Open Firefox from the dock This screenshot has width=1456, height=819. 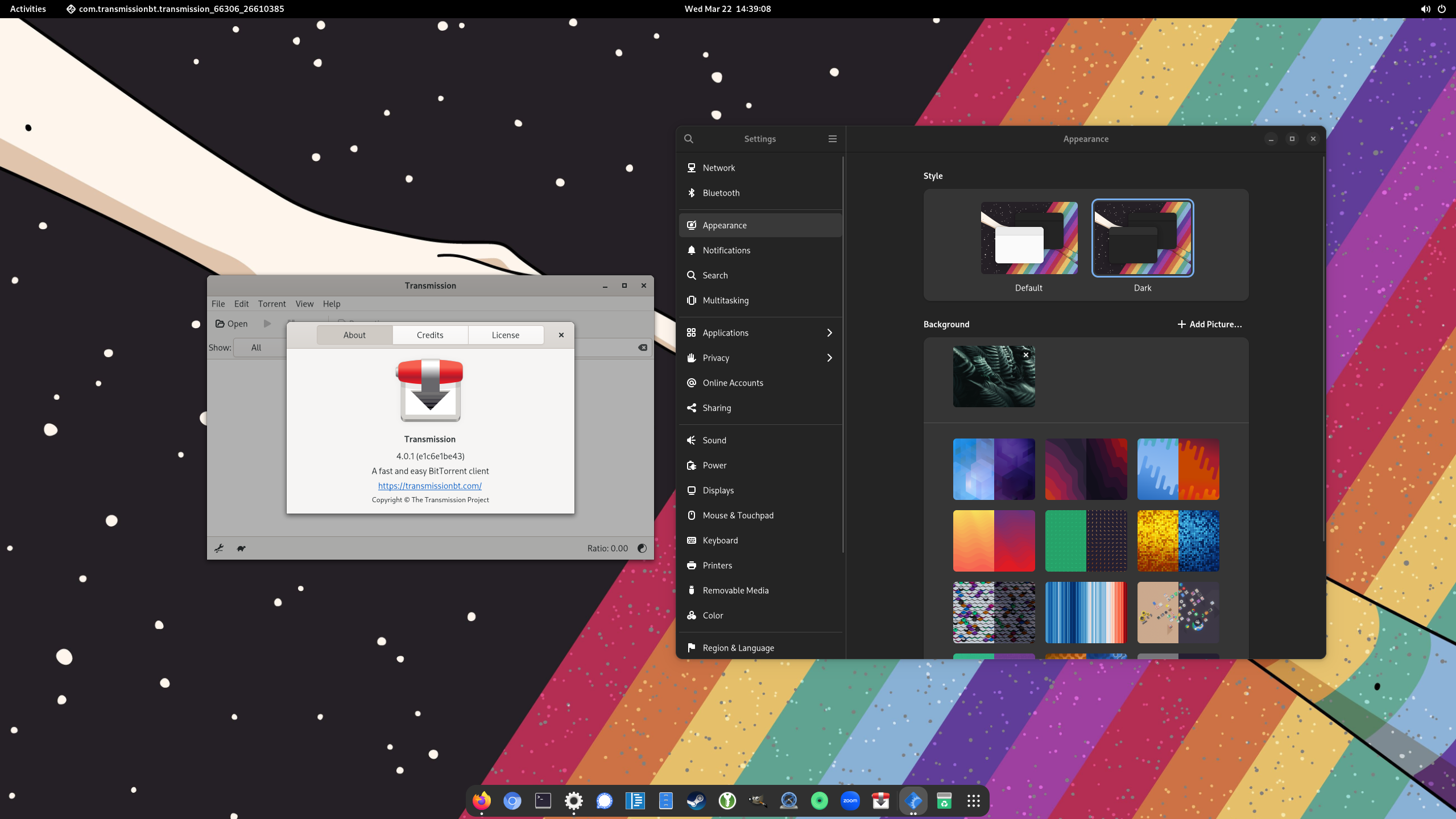482,801
